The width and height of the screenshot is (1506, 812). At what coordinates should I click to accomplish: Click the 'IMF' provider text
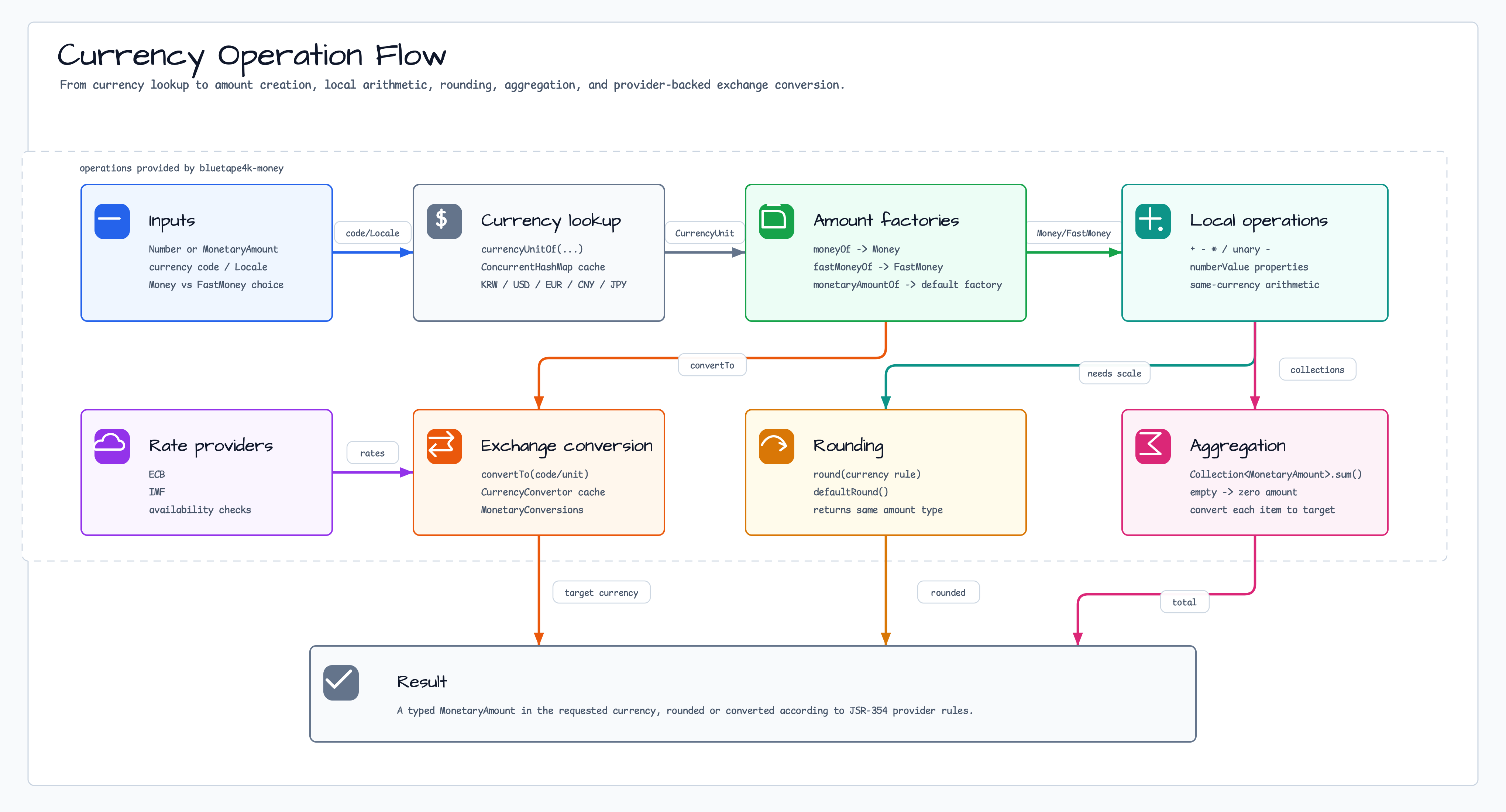(x=157, y=492)
